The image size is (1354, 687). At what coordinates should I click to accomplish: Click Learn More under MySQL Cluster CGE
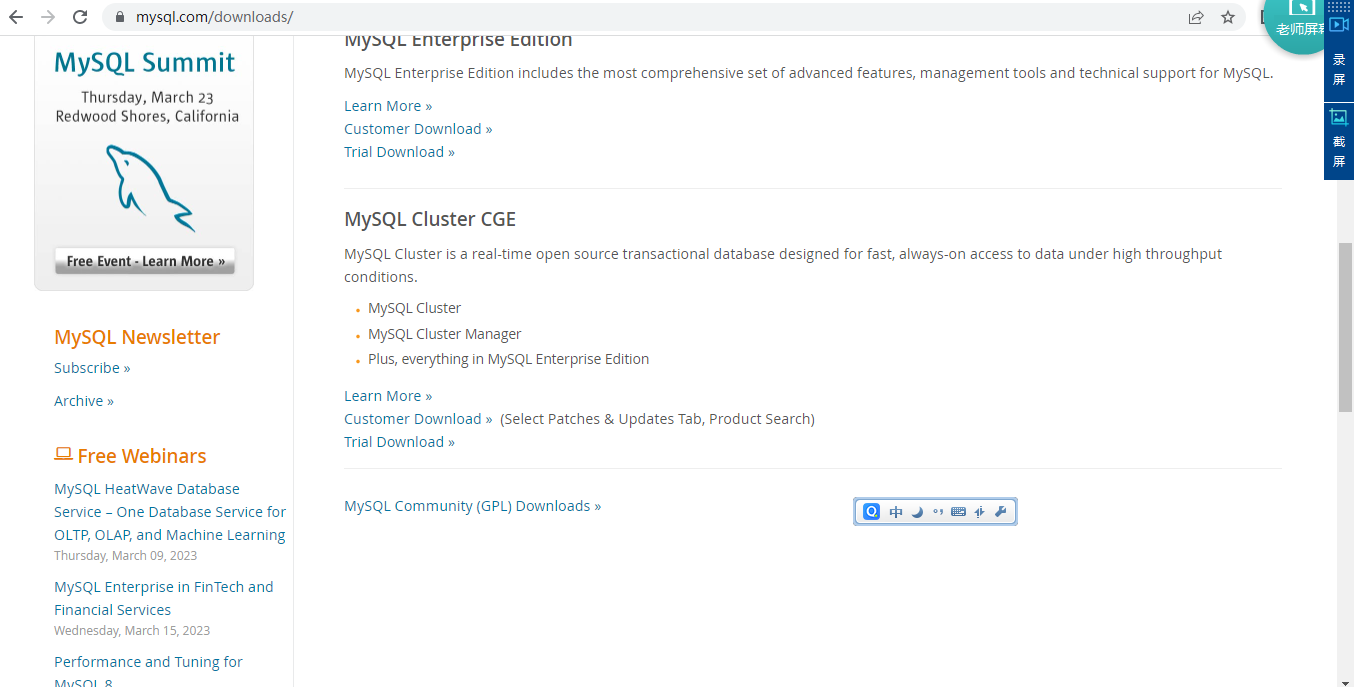(388, 396)
